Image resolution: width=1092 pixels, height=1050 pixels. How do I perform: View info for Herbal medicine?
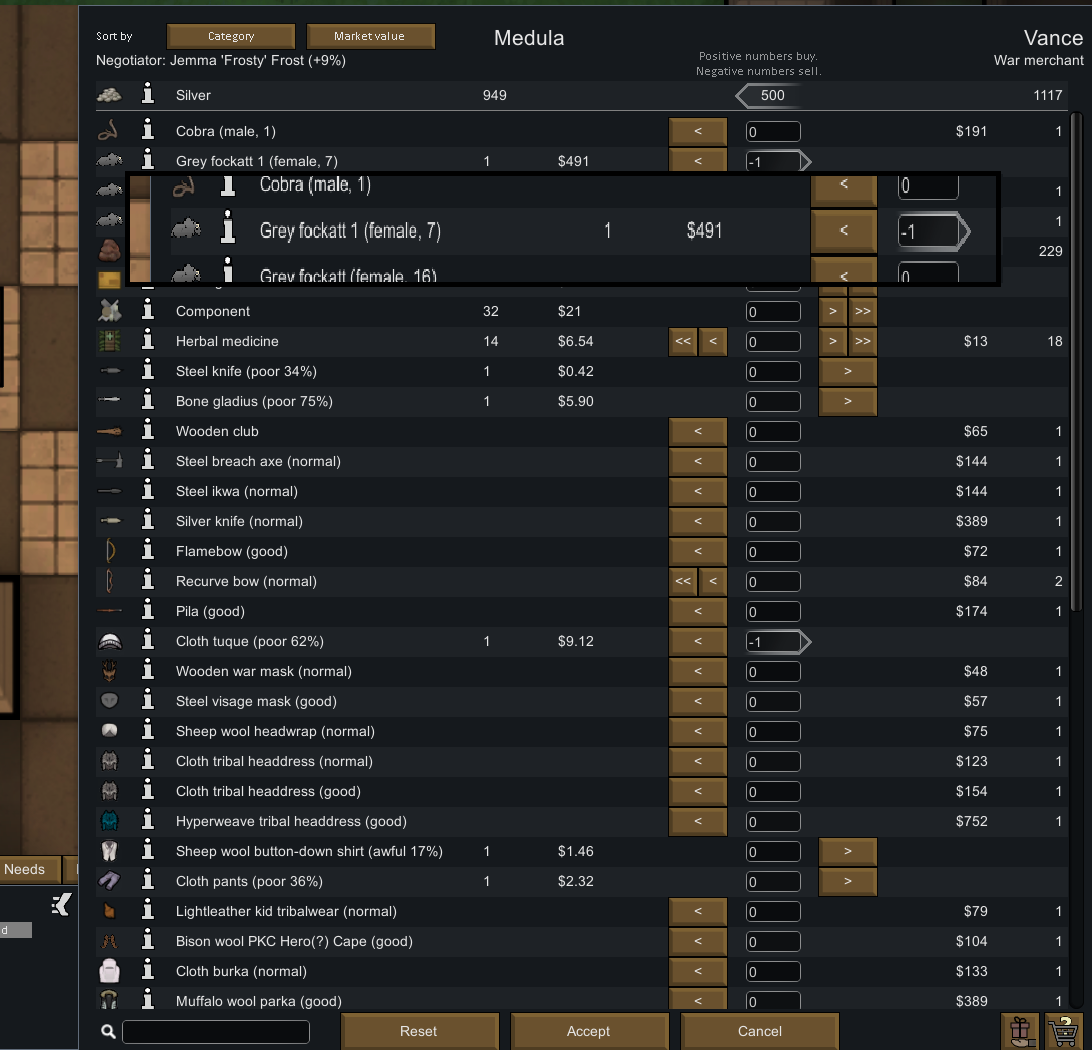click(x=148, y=340)
